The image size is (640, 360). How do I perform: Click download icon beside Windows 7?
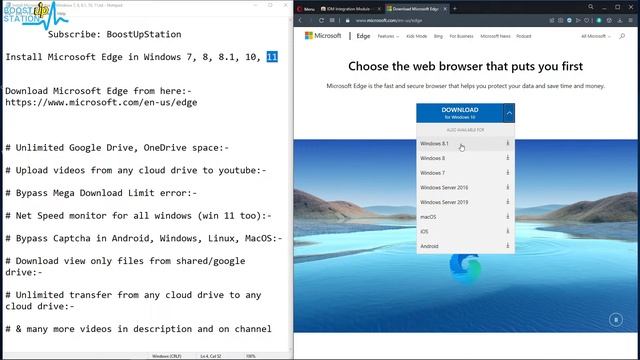click(508, 173)
